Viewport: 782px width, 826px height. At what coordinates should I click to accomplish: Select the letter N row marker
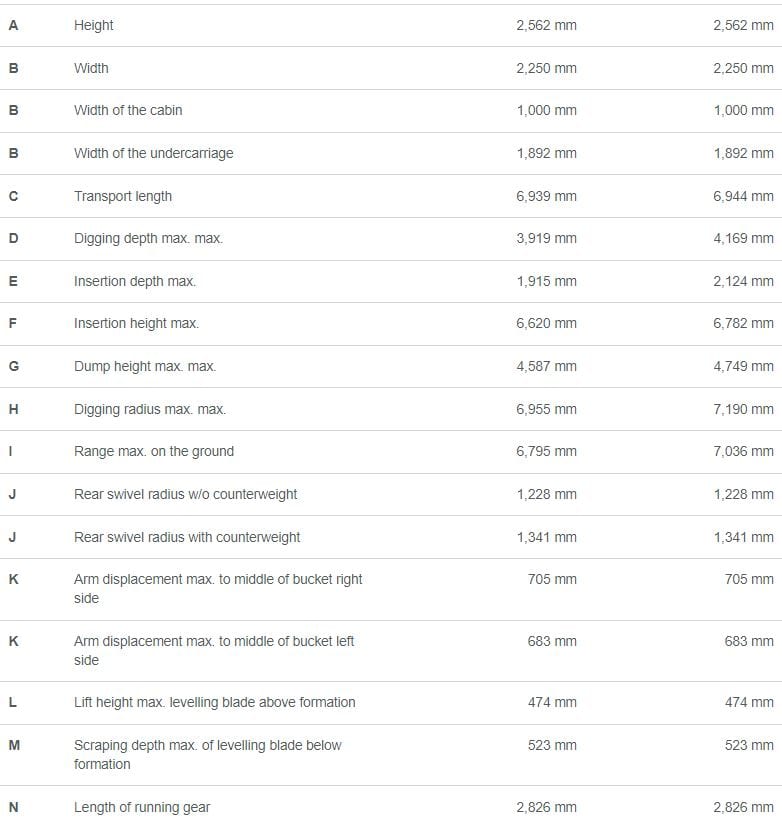tap(14, 807)
